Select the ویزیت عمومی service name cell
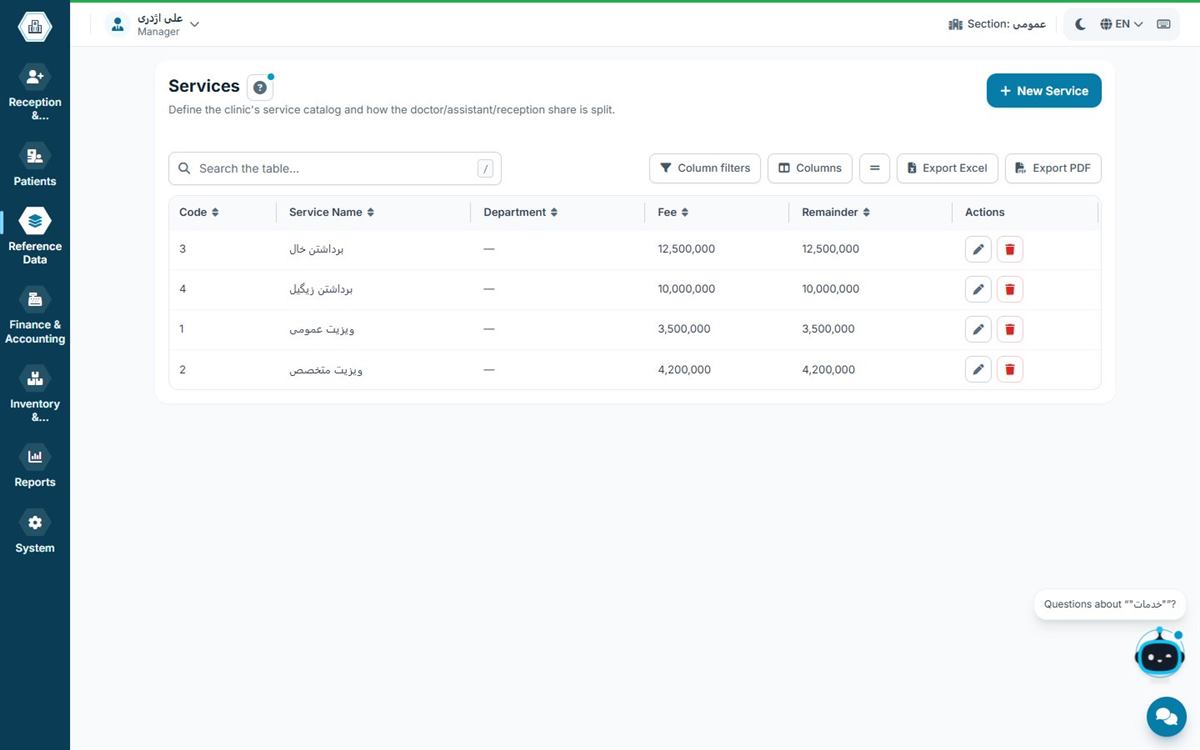Image resolution: width=1200 pixels, height=750 pixels. click(x=322, y=329)
